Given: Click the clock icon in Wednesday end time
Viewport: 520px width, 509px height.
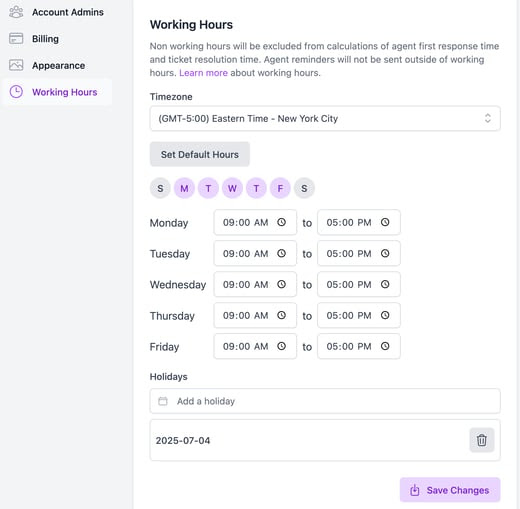Looking at the screenshot, I should pyautogui.click(x=385, y=284).
